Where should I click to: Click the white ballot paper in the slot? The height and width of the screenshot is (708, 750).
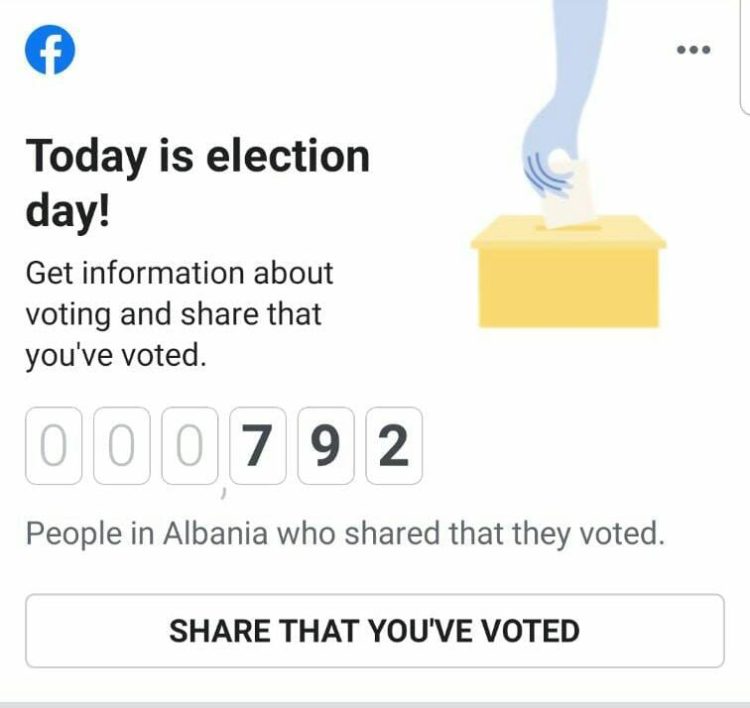[x=569, y=196]
